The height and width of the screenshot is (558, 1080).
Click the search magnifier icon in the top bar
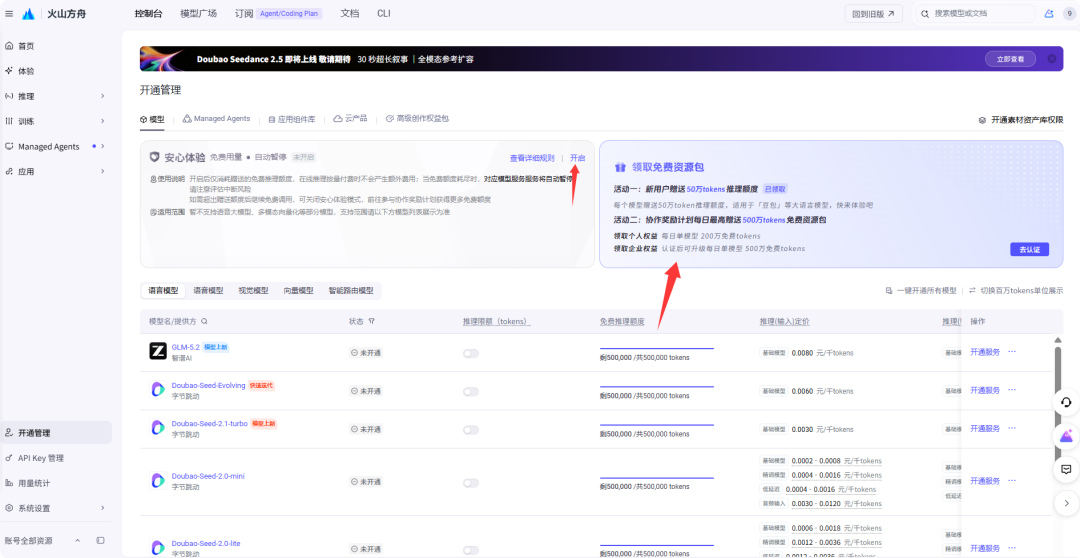coord(925,14)
